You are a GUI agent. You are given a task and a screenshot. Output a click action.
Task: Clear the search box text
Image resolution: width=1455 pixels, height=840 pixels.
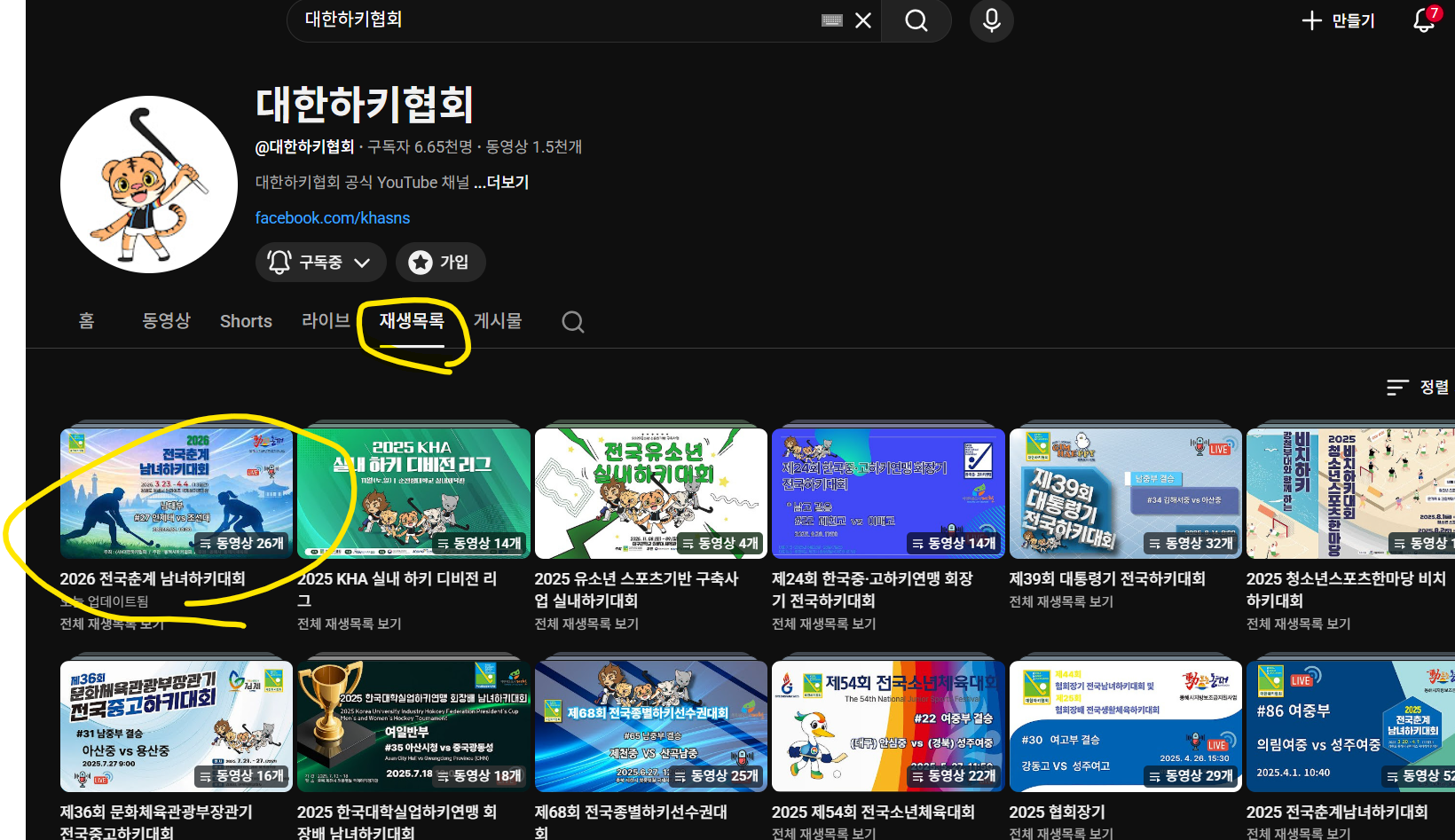click(862, 20)
